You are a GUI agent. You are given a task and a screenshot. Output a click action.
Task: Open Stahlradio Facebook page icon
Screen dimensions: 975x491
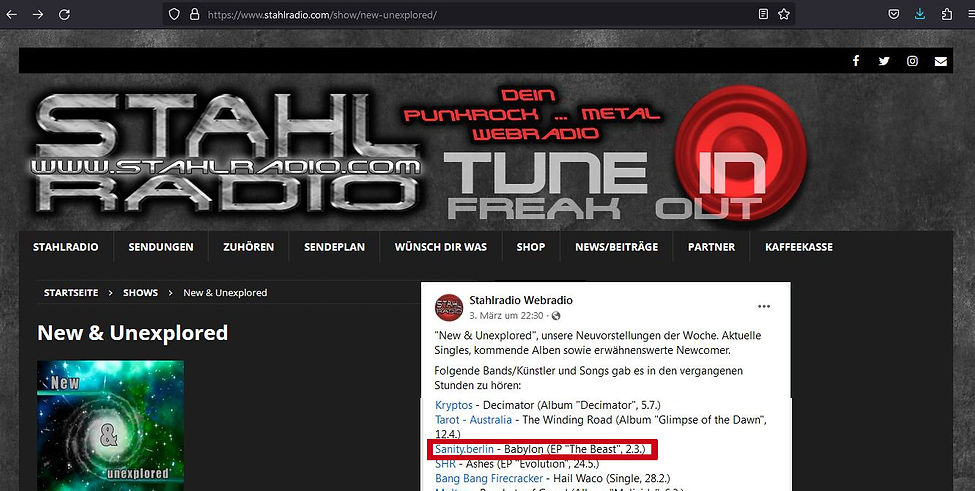pos(856,61)
